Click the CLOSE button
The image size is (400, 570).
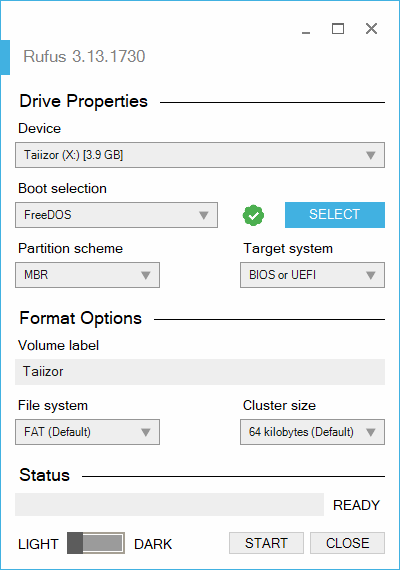point(347,543)
